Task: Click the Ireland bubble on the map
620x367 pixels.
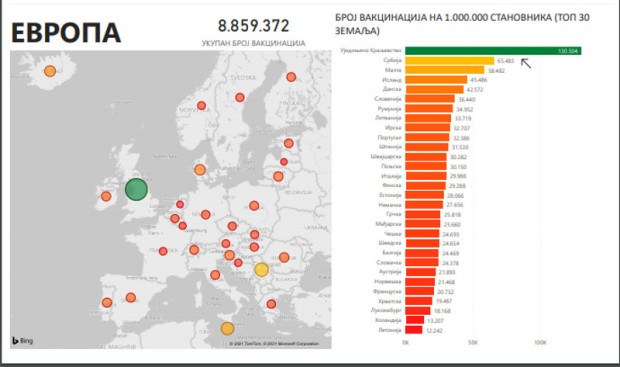Action: (106, 196)
